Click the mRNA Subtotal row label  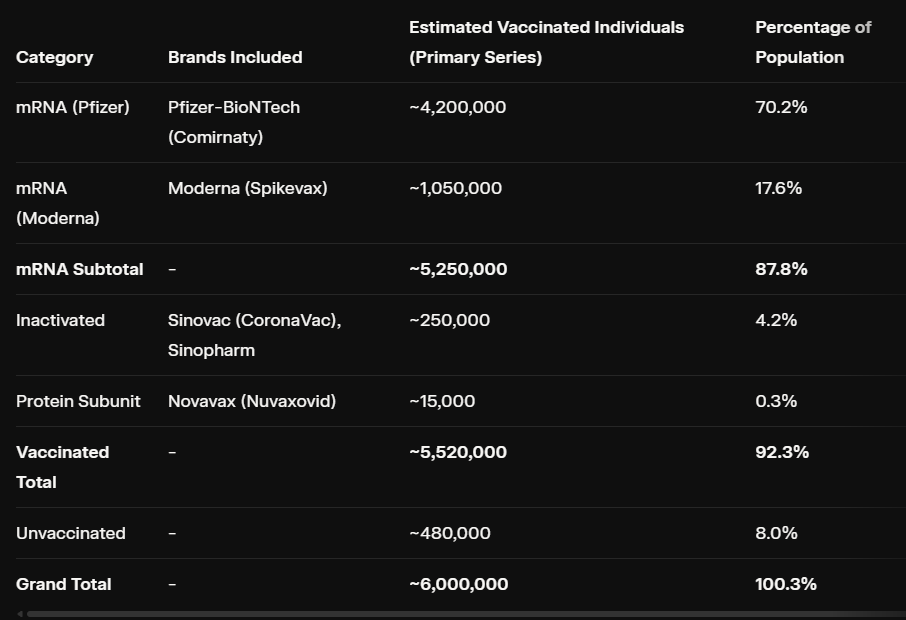(x=79, y=269)
